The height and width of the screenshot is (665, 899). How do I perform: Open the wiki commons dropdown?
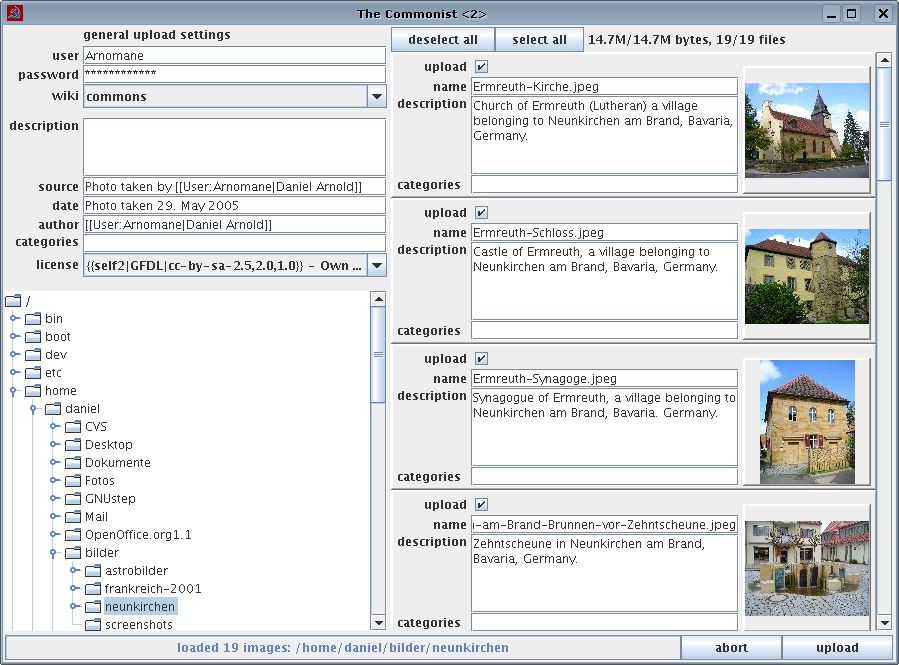coord(377,94)
